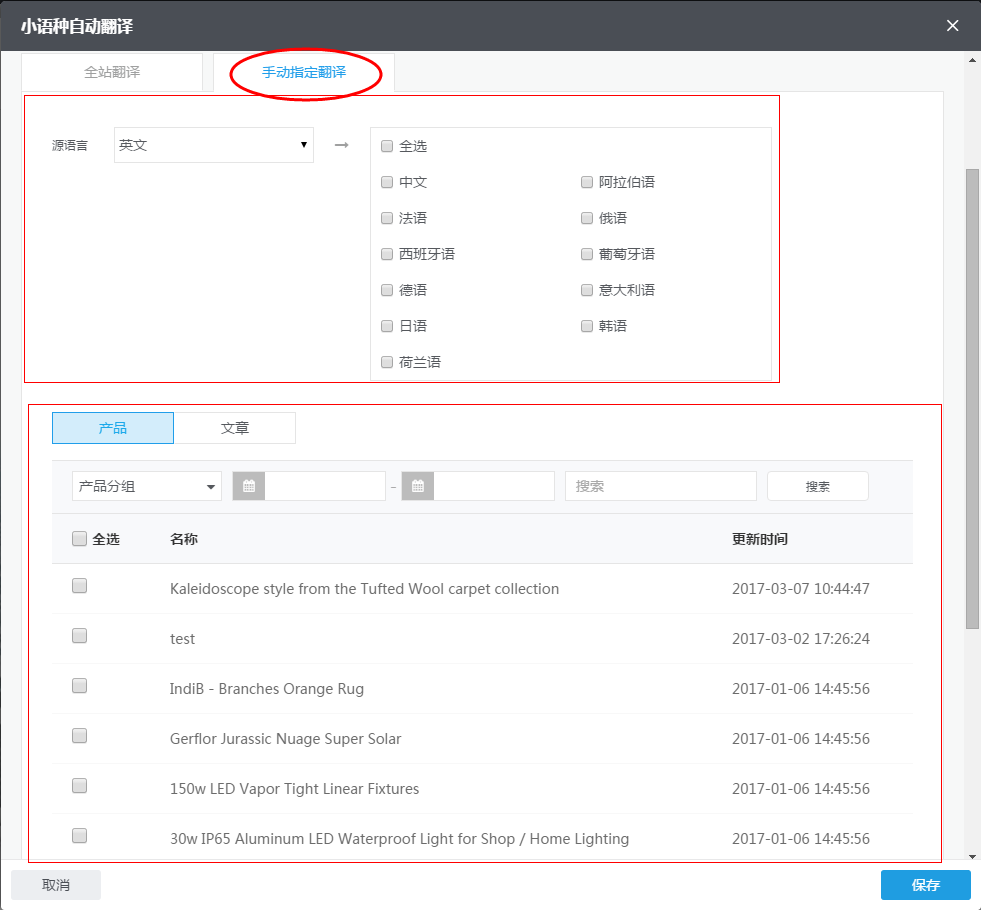
Task: Switch to the 文章 tab
Action: (235, 428)
